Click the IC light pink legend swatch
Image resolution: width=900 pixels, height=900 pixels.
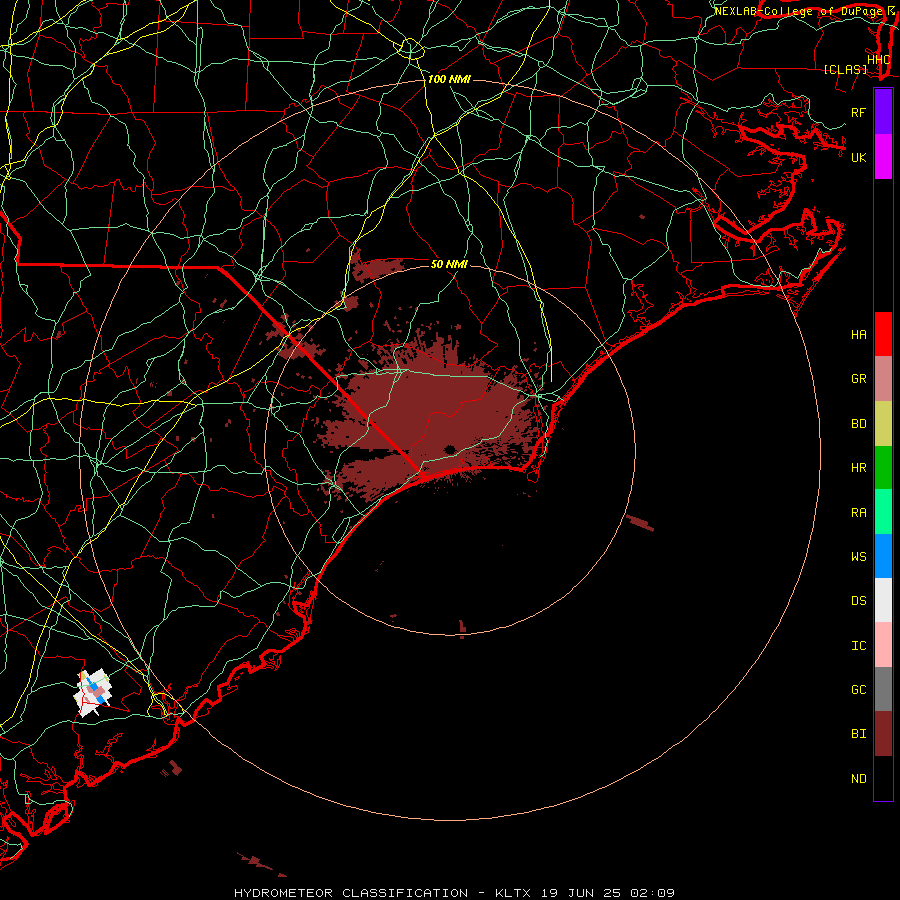coord(883,645)
